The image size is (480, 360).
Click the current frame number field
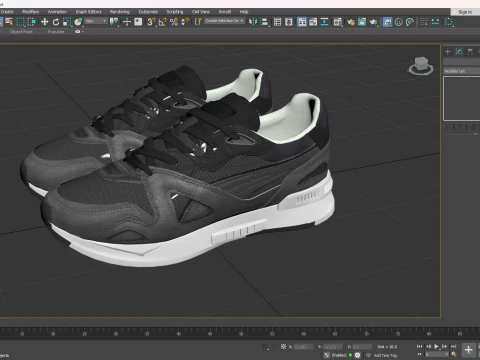(x=436, y=354)
